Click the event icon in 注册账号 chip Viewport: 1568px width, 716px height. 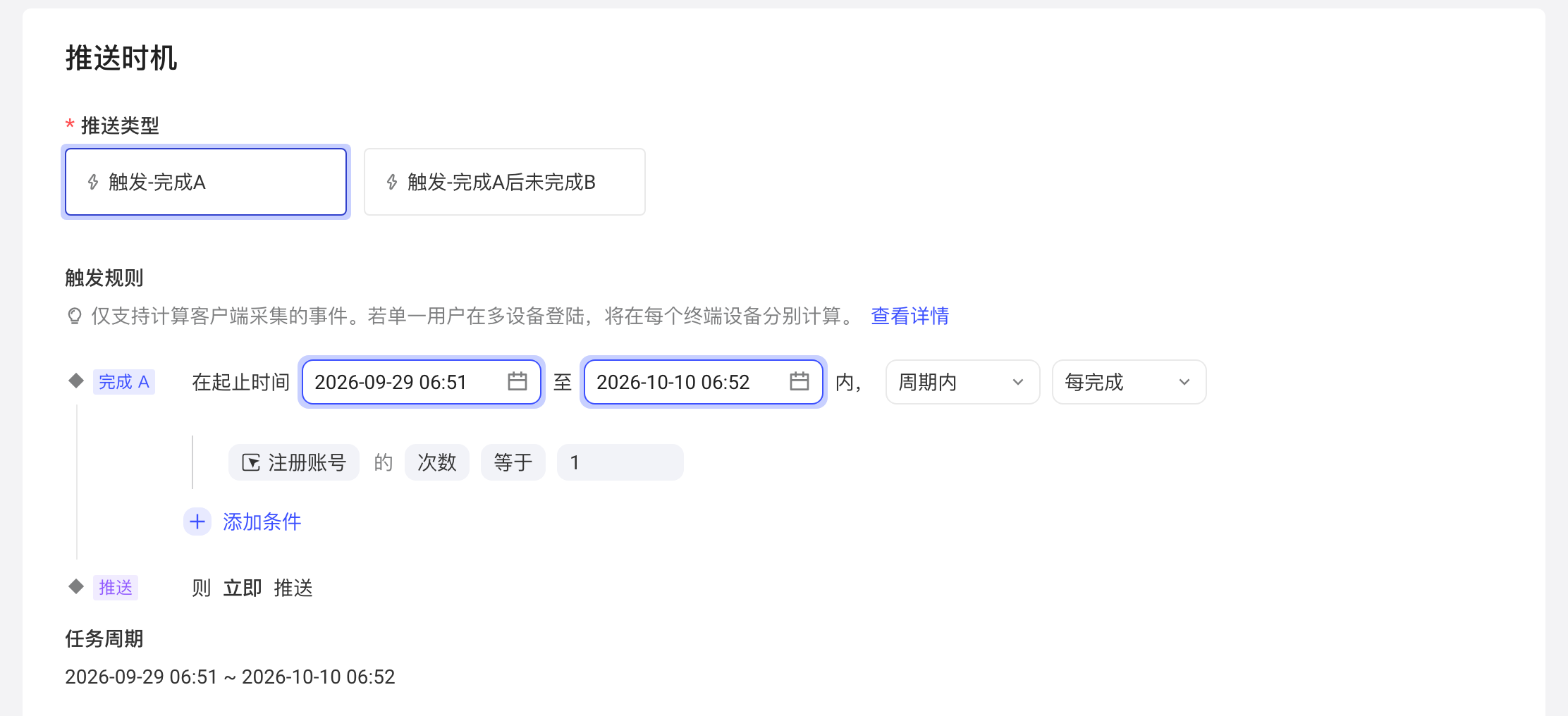click(251, 462)
